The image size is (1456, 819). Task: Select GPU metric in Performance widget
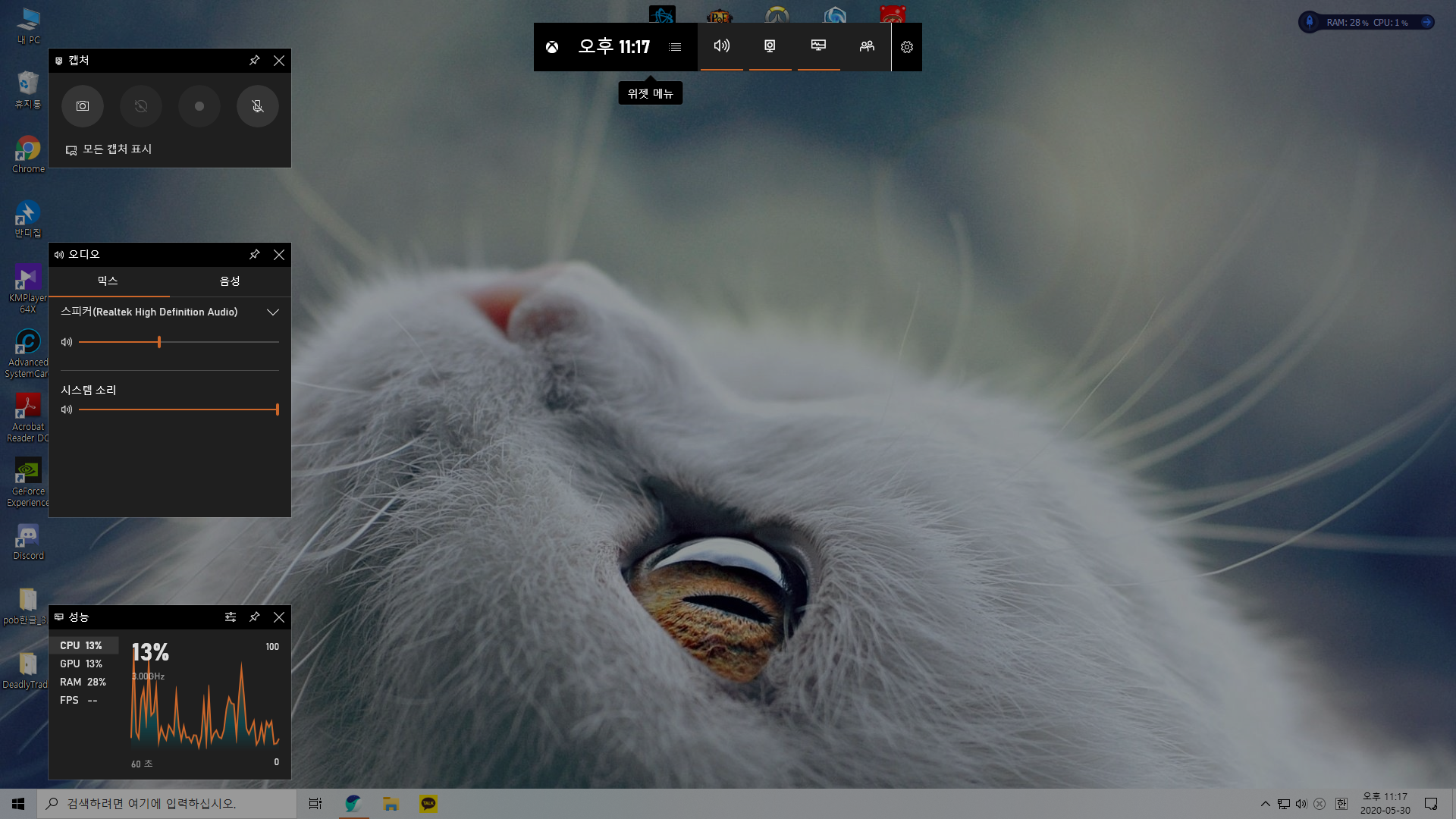coord(81,664)
